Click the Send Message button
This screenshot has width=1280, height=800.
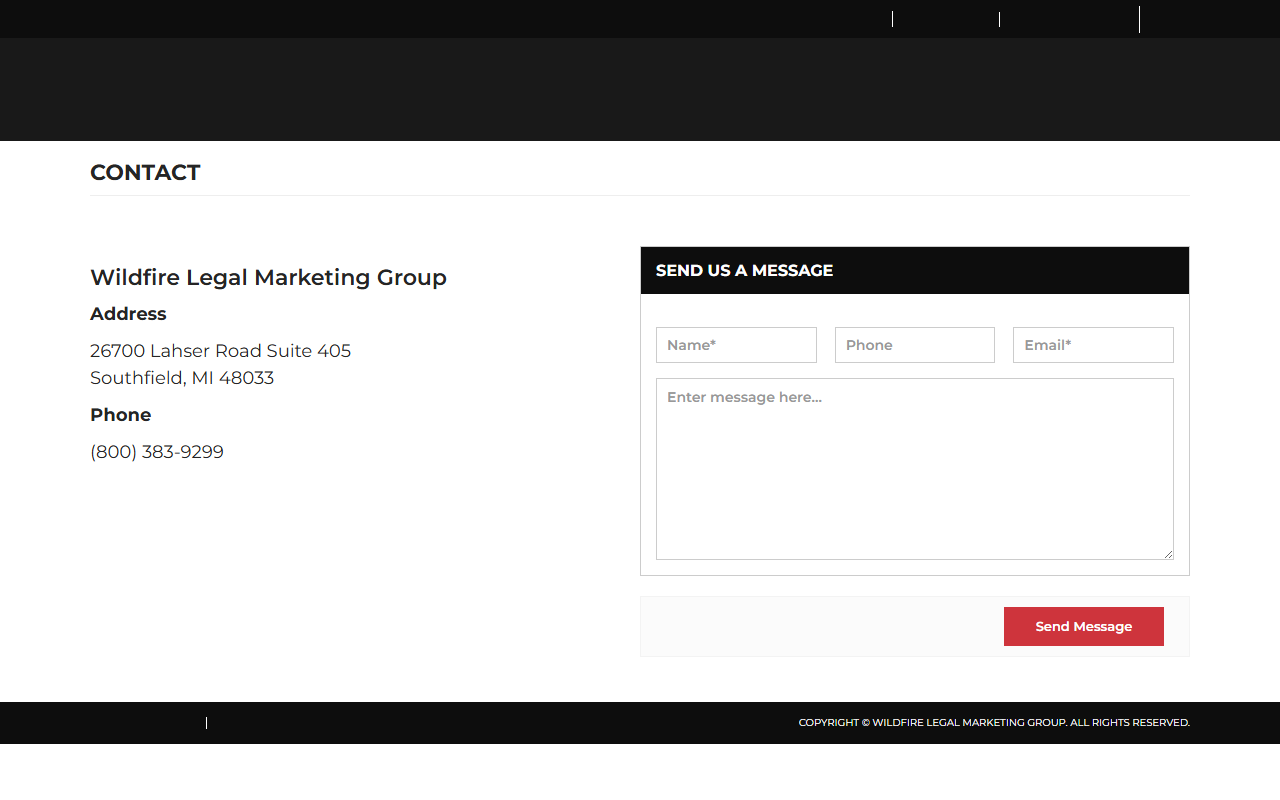click(1084, 626)
